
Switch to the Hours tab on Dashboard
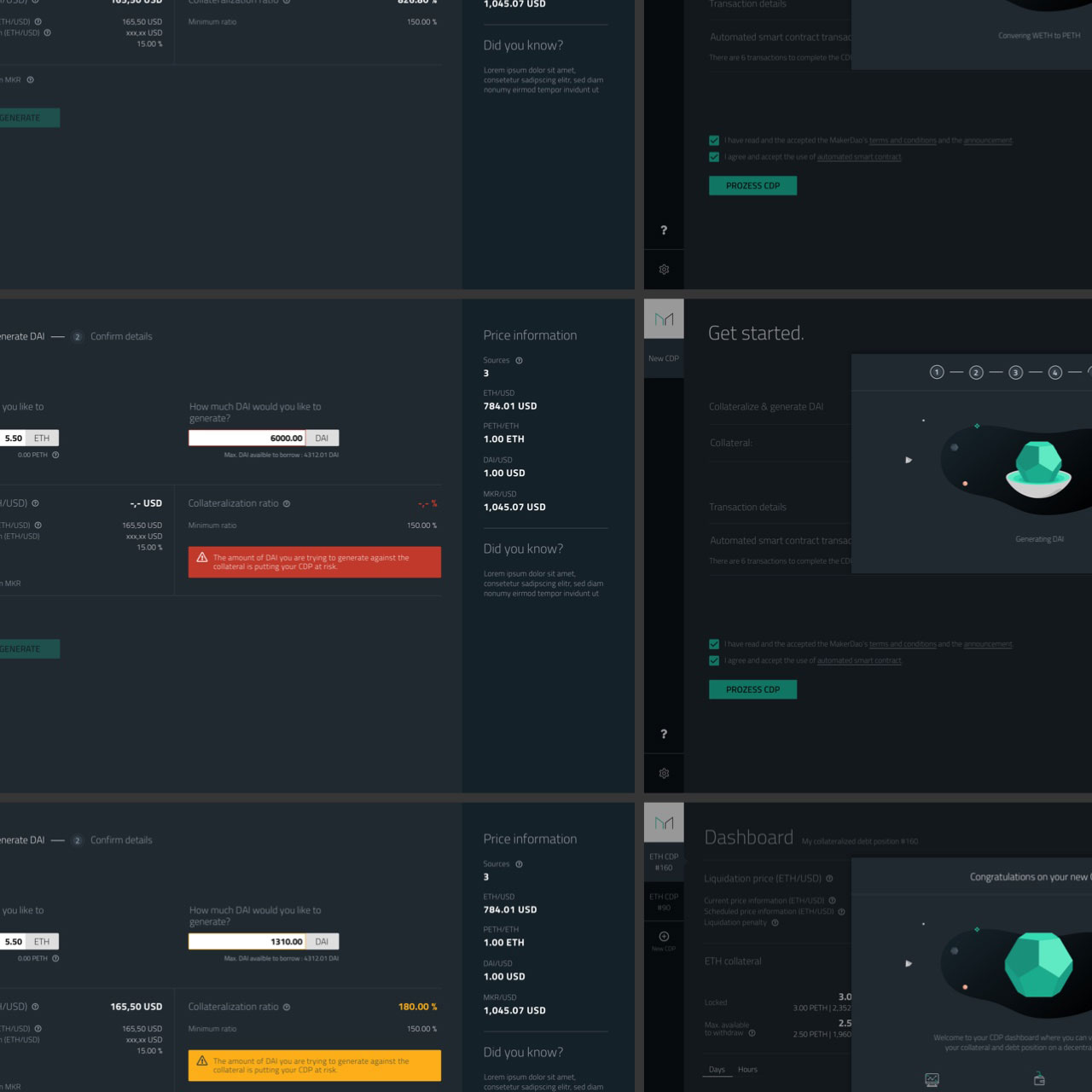[x=747, y=1070]
